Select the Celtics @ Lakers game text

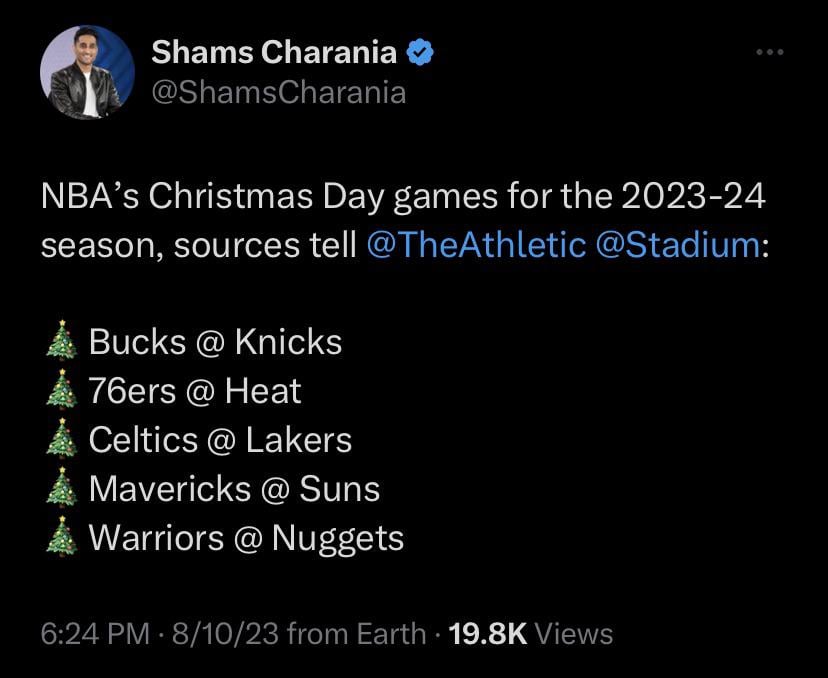pyautogui.click(x=220, y=440)
